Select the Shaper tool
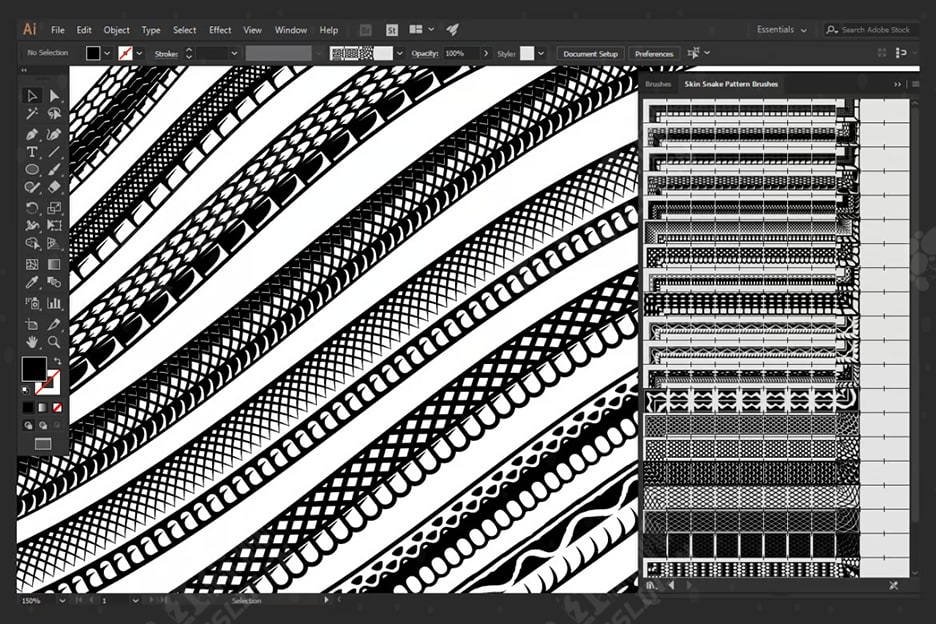 (32, 187)
